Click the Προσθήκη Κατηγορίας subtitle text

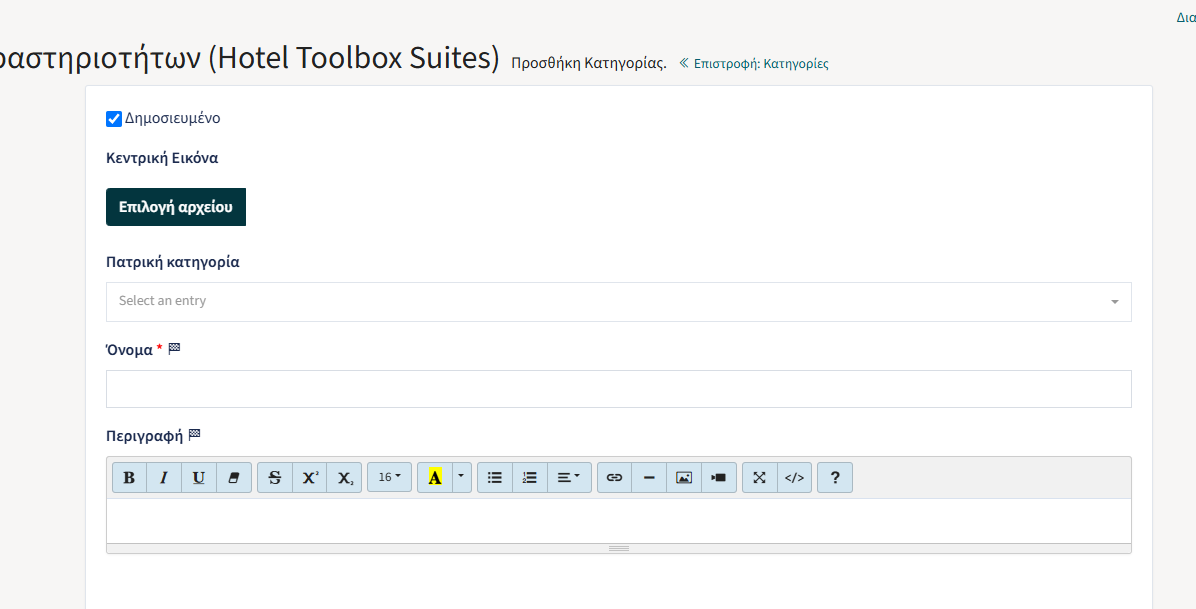[x=589, y=63]
